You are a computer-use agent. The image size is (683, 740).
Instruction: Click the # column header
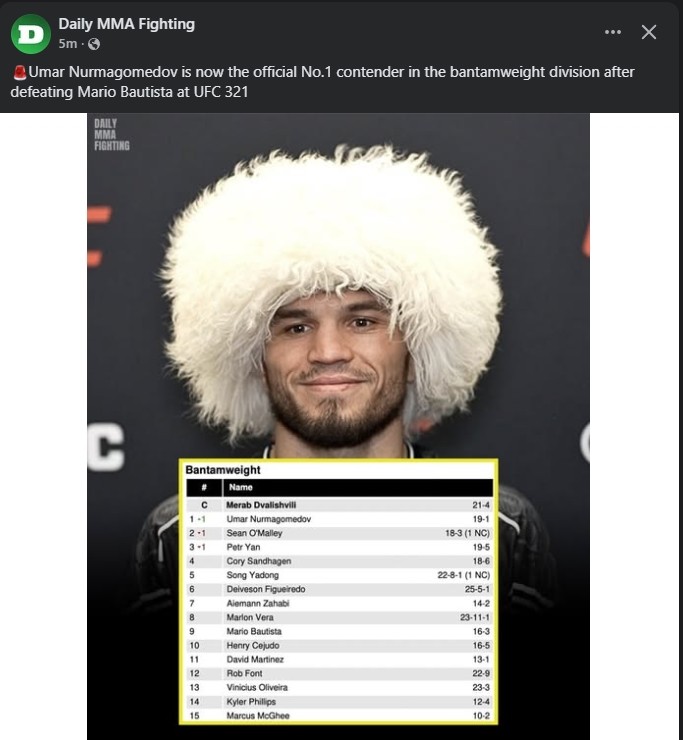tap(204, 487)
